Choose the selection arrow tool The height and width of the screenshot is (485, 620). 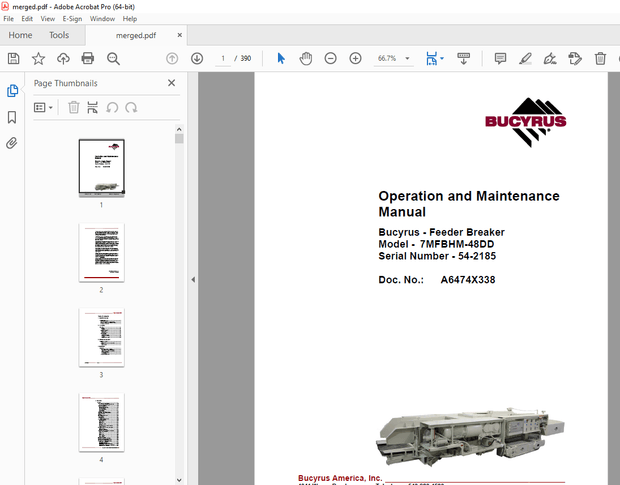tap(281, 59)
